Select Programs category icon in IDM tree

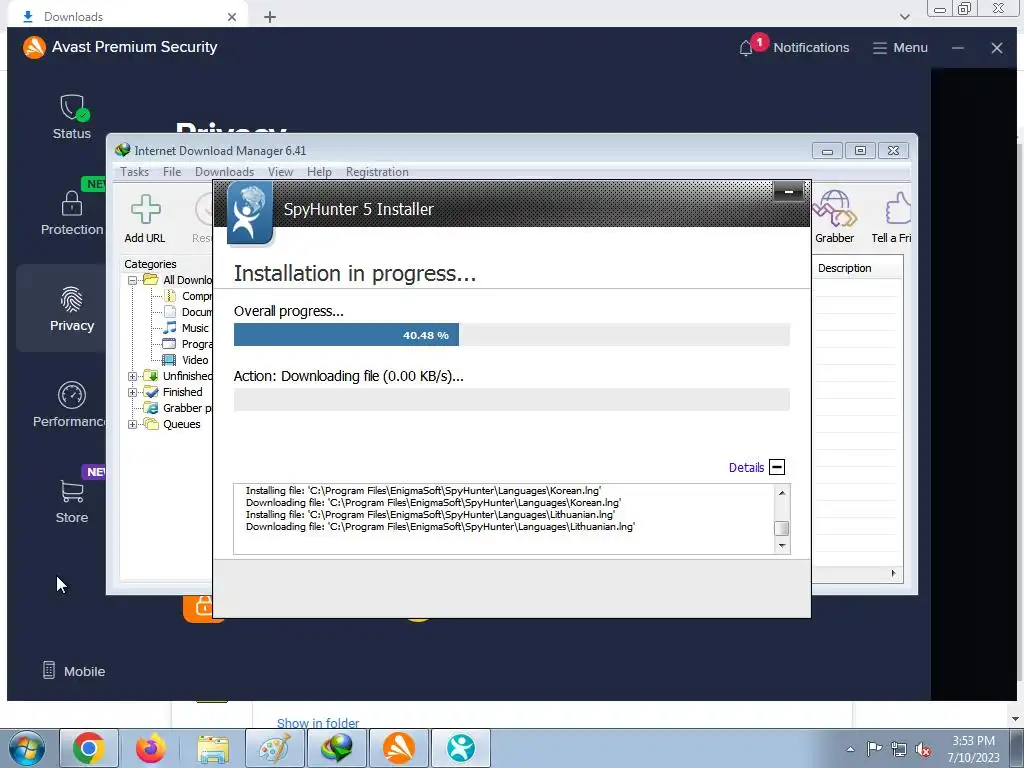point(169,344)
